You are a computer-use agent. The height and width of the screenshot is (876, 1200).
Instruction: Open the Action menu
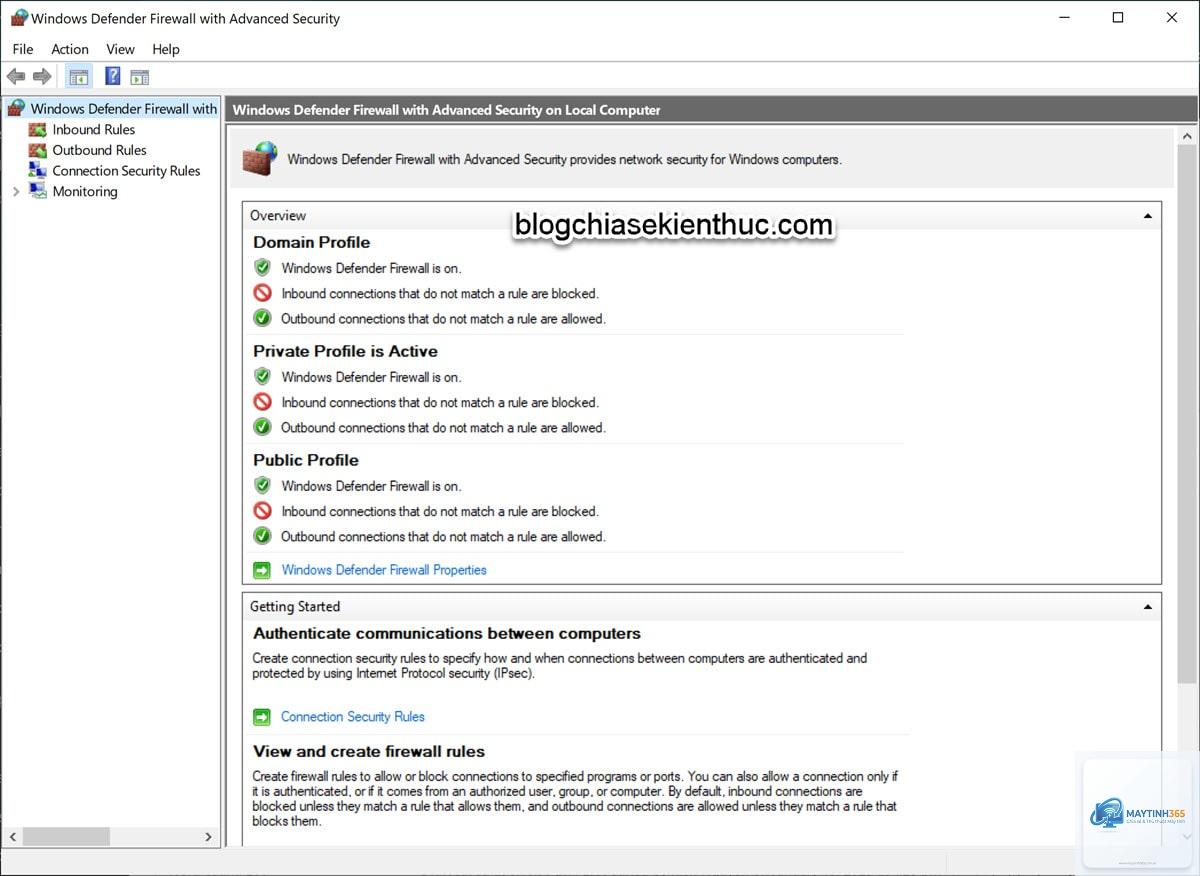click(70, 49)
